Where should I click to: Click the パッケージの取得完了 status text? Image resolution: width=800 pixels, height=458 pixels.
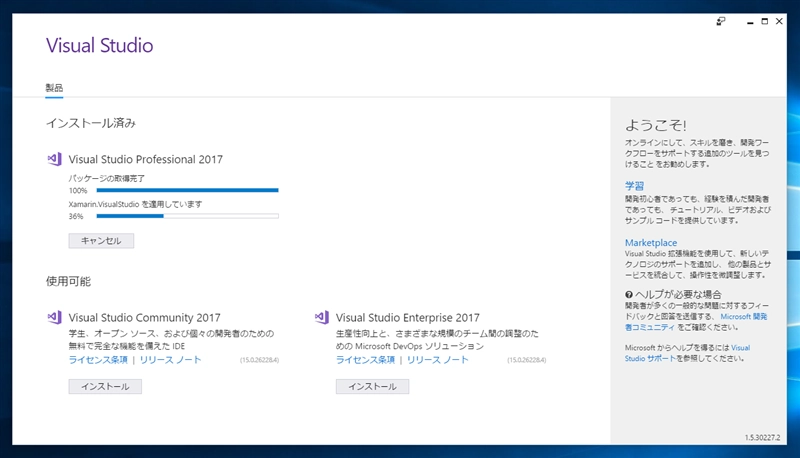[x=107, y=179]
